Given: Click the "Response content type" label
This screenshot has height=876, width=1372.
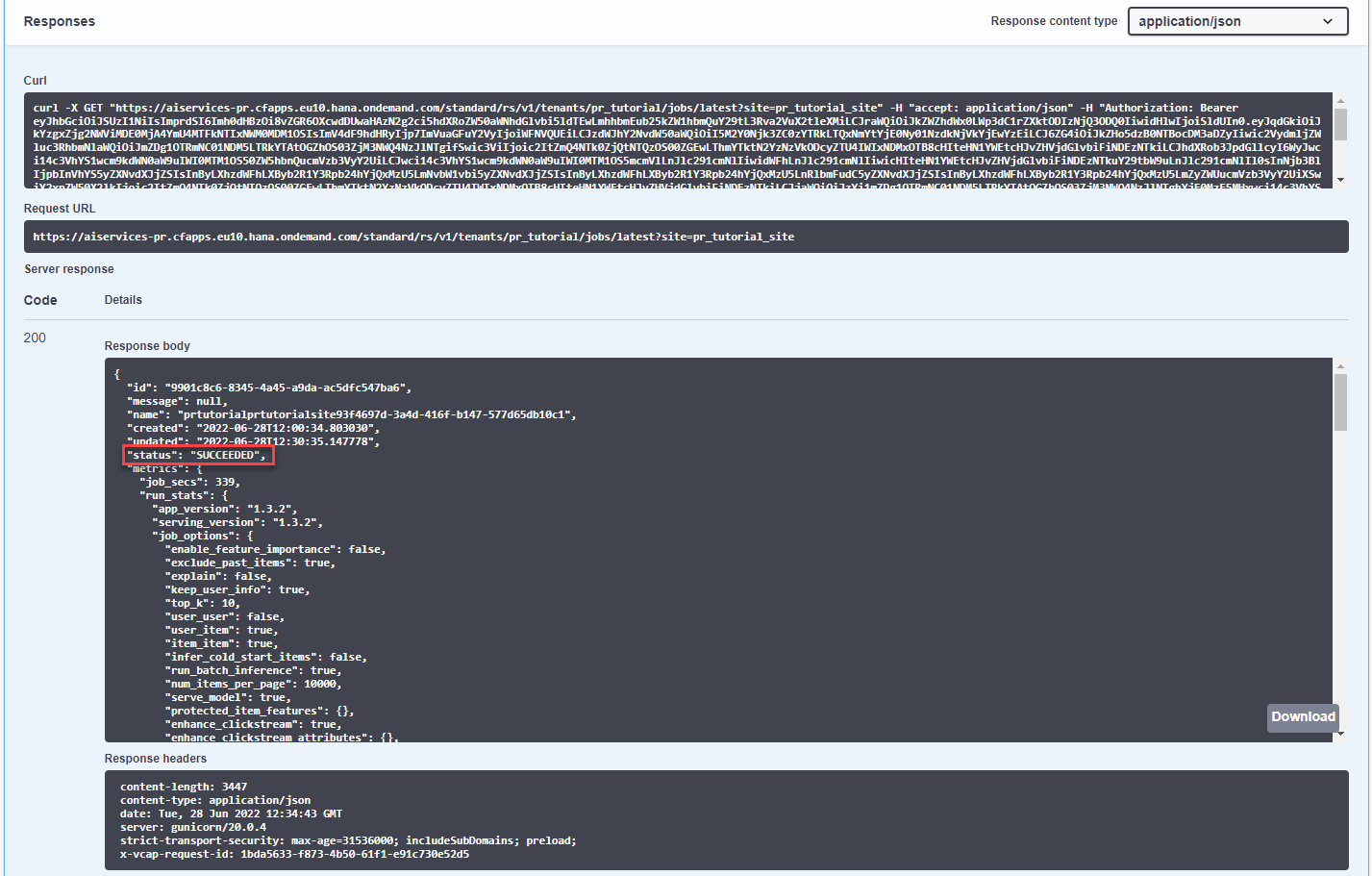Looking at the screenshot, I should 1054,21.
